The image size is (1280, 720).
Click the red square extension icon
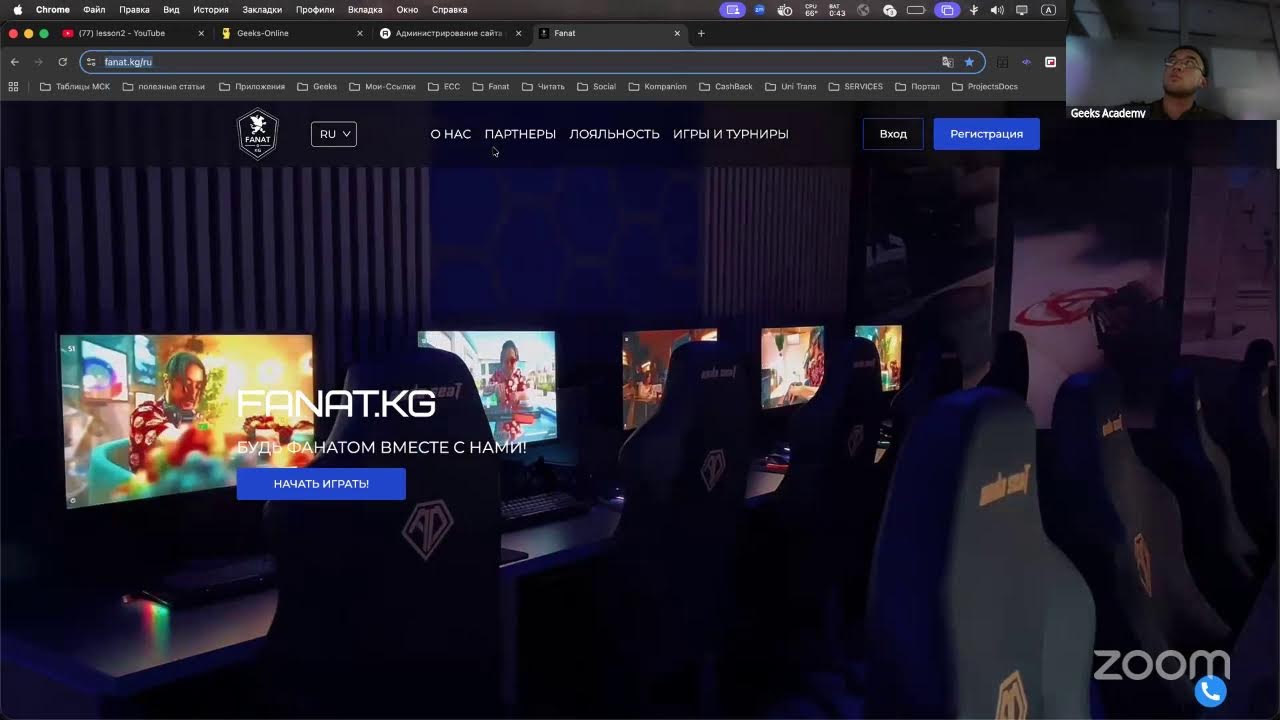pos(1051,62)
